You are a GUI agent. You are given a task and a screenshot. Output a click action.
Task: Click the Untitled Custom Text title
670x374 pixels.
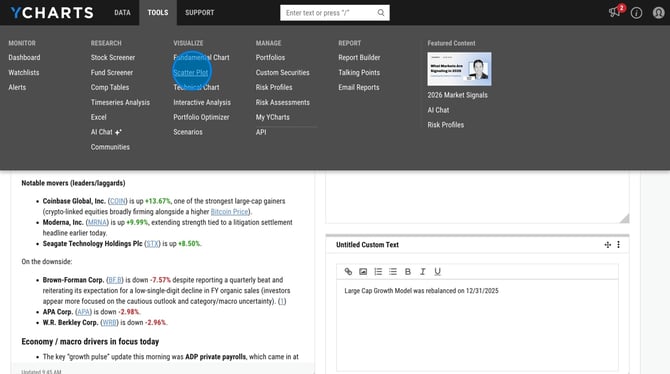point(367,244)
